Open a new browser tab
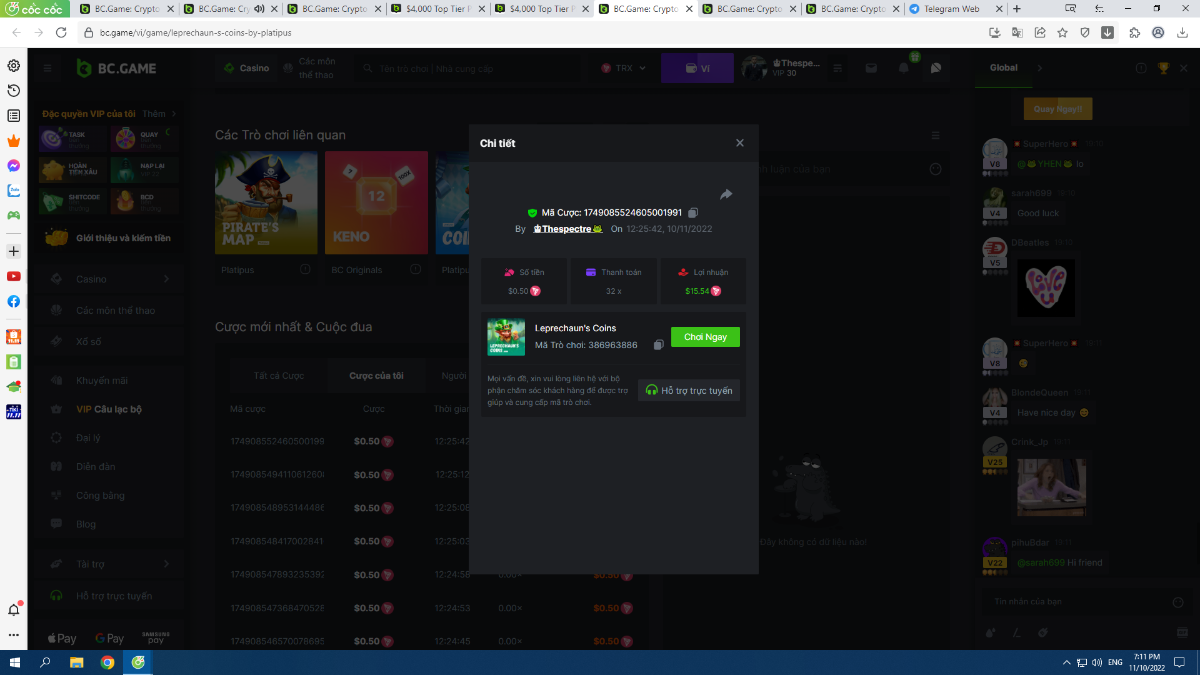 (x=1017, y=9)
